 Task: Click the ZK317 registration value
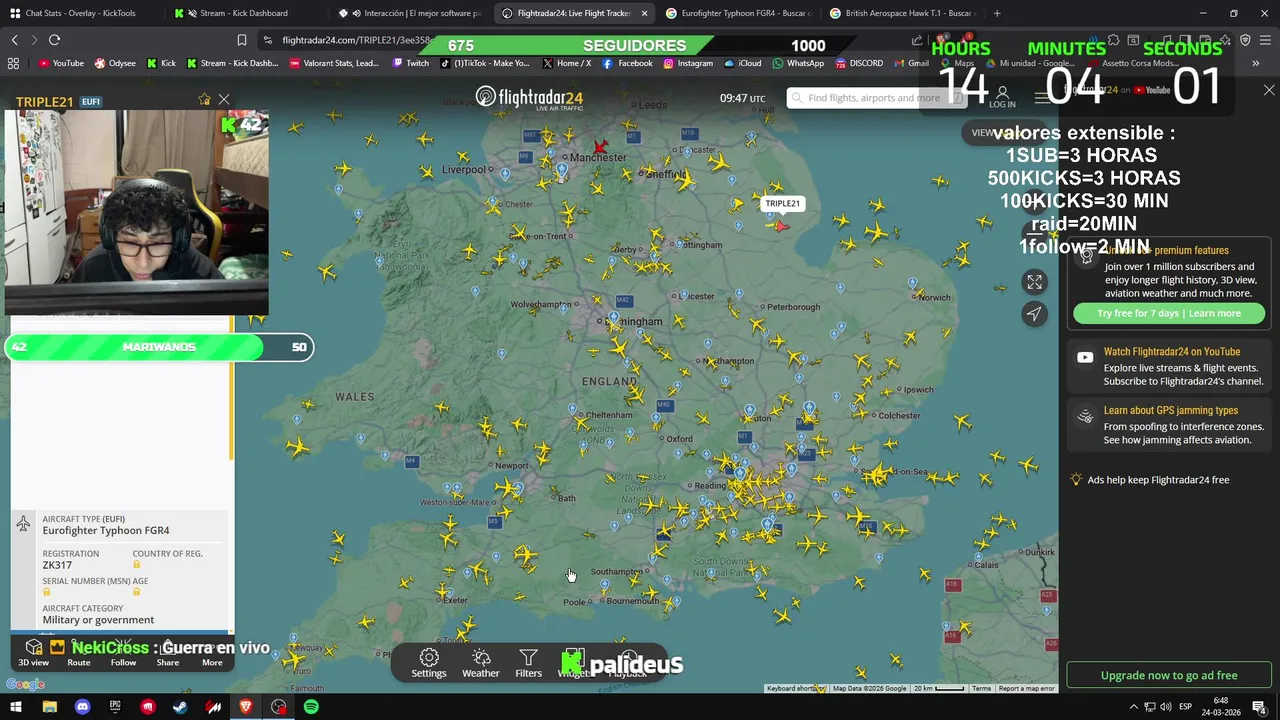pos(57,565)
